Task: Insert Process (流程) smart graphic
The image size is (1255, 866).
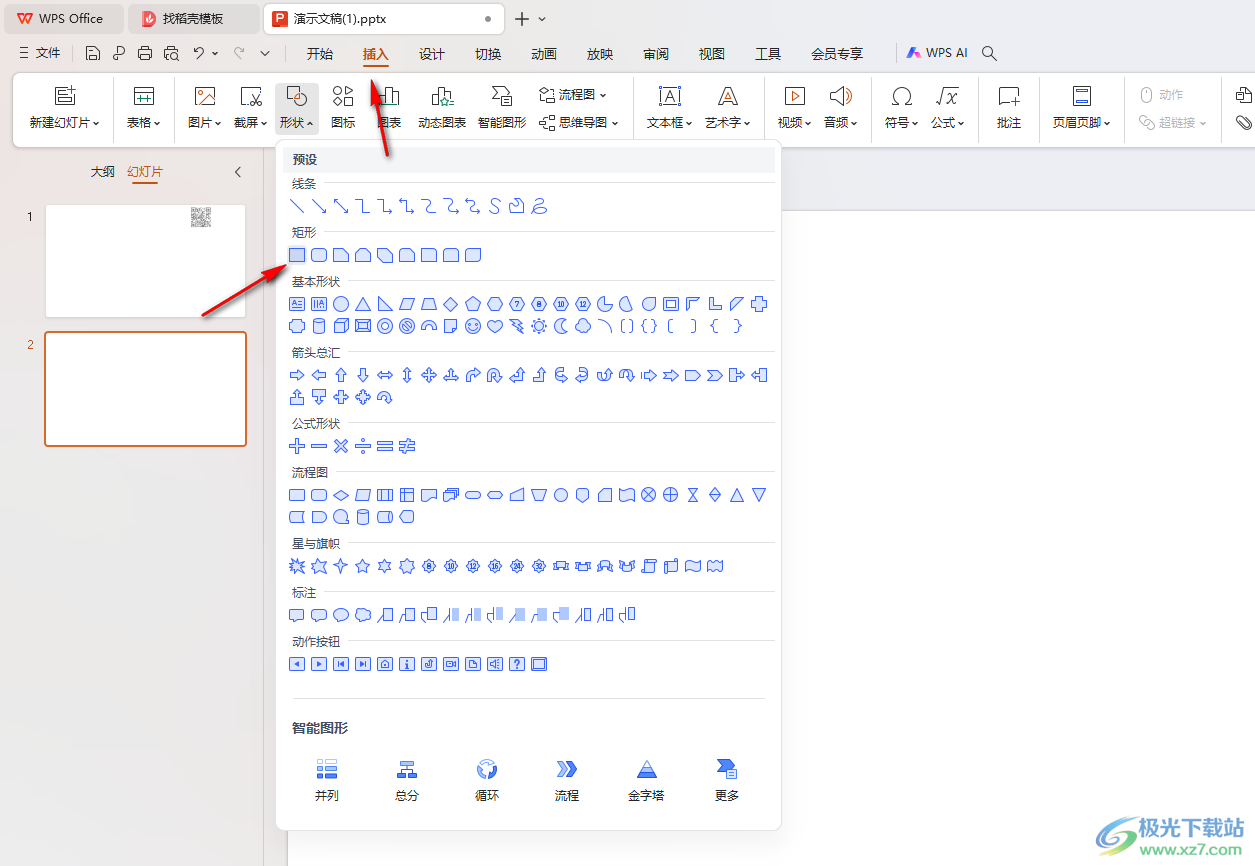Action: pos(567,781)
